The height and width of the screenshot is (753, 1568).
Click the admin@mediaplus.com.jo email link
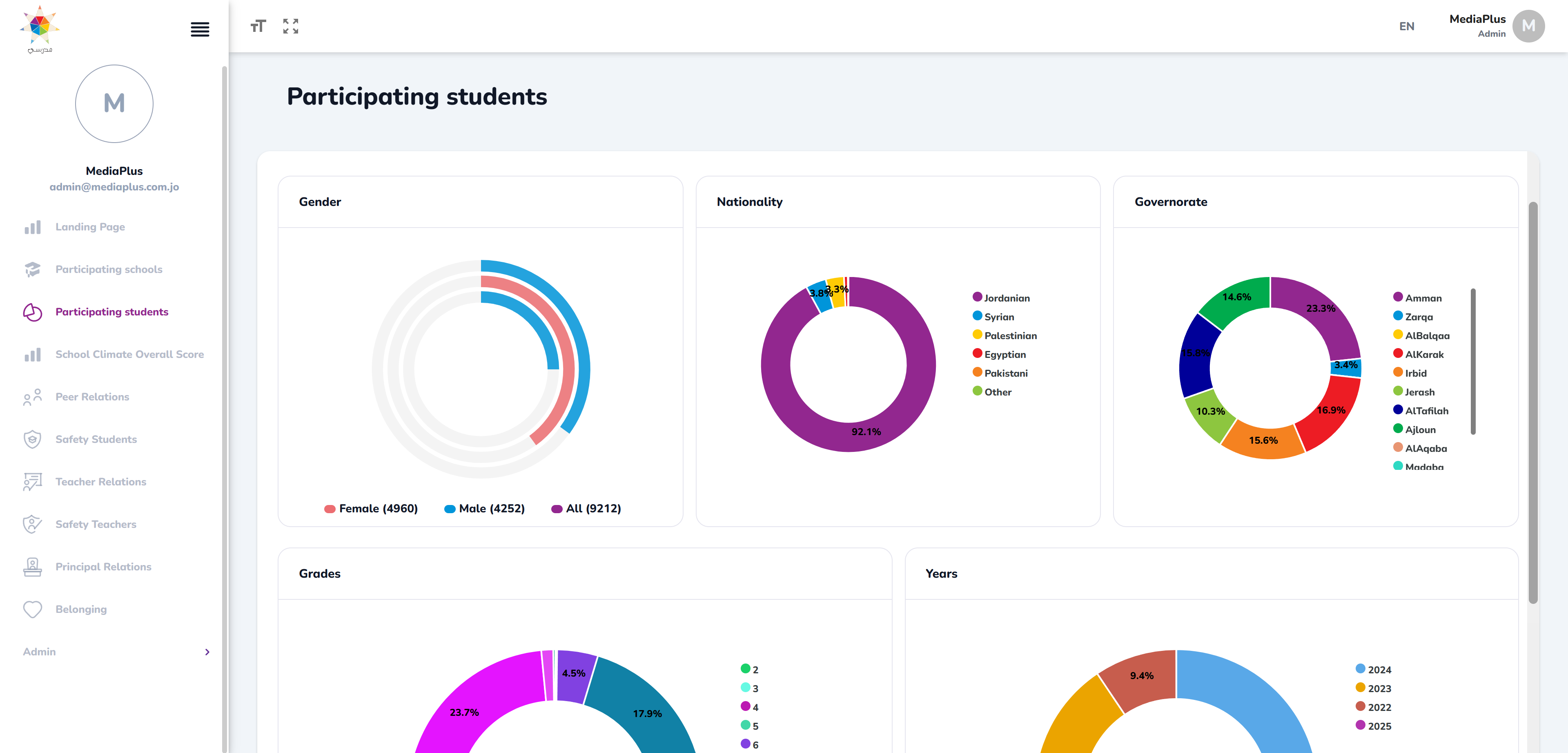(114, 187)
